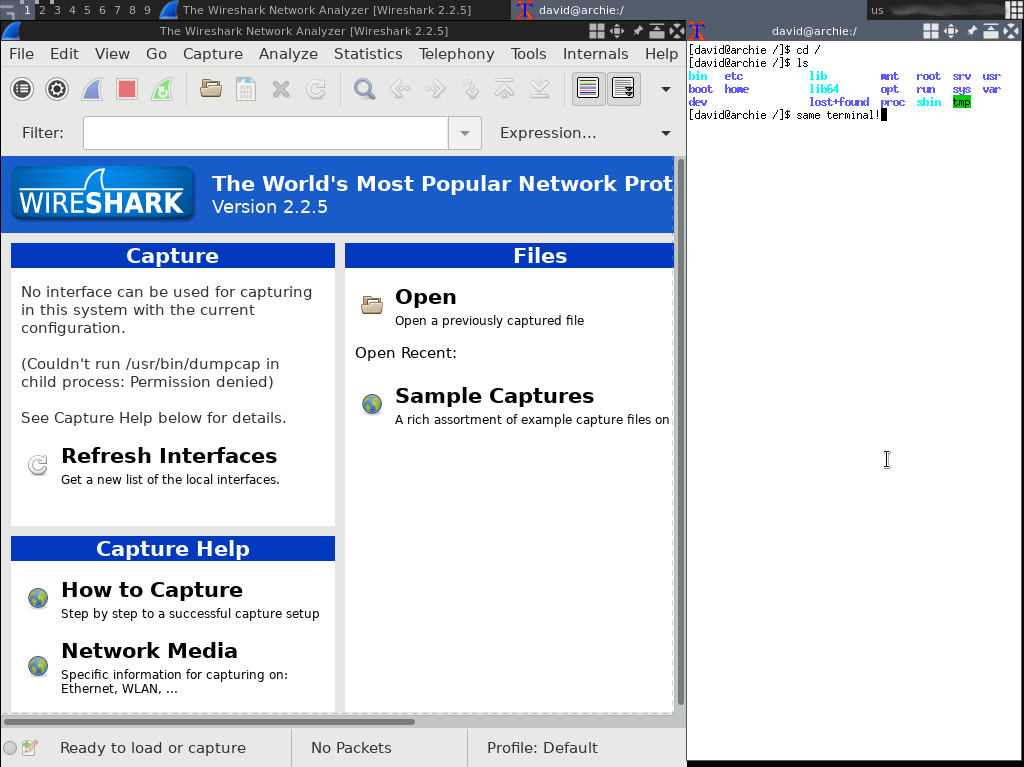This screenshot has width=1024, height=767.
Task: Open the How to Capture help link
Action: pos(152,590)
